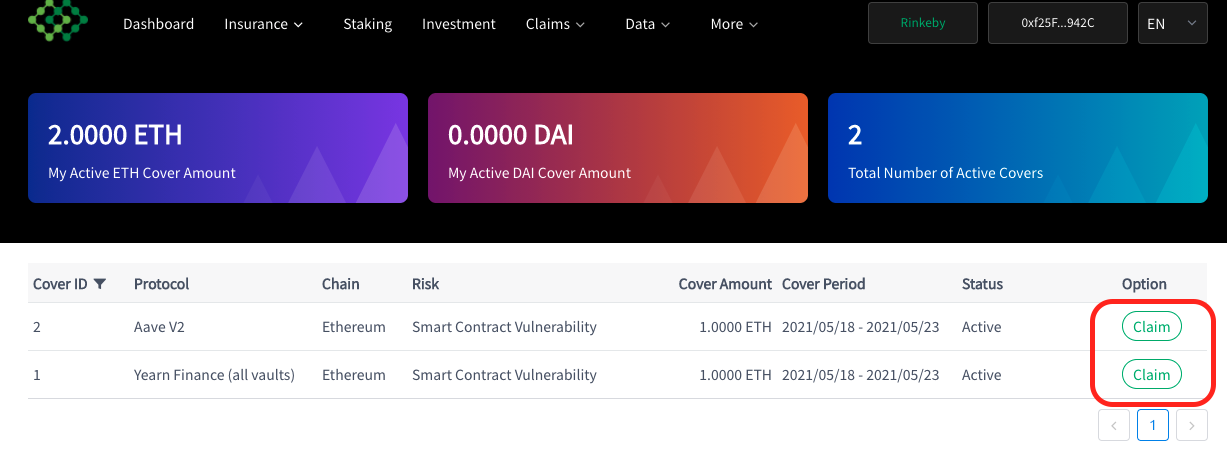Claim the Aave V2 cover
This screenshot has height=449, width=1227.
pos(1152,327)
